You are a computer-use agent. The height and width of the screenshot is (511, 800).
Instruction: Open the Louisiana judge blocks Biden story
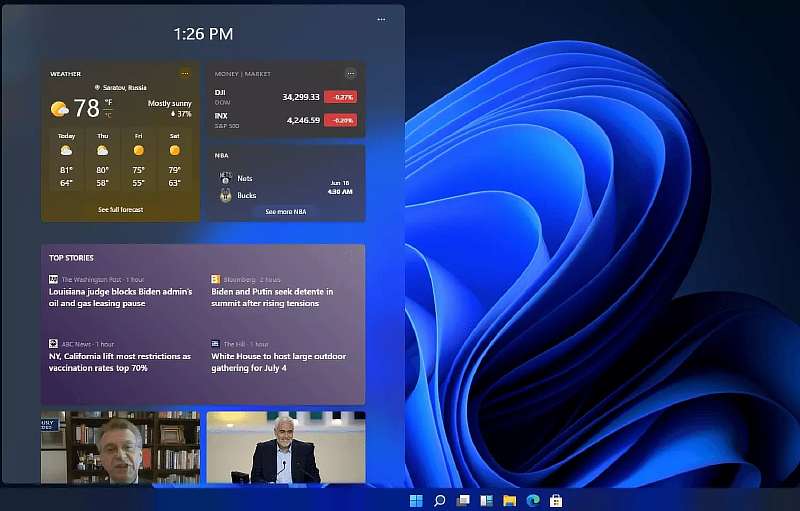(120, 297)
